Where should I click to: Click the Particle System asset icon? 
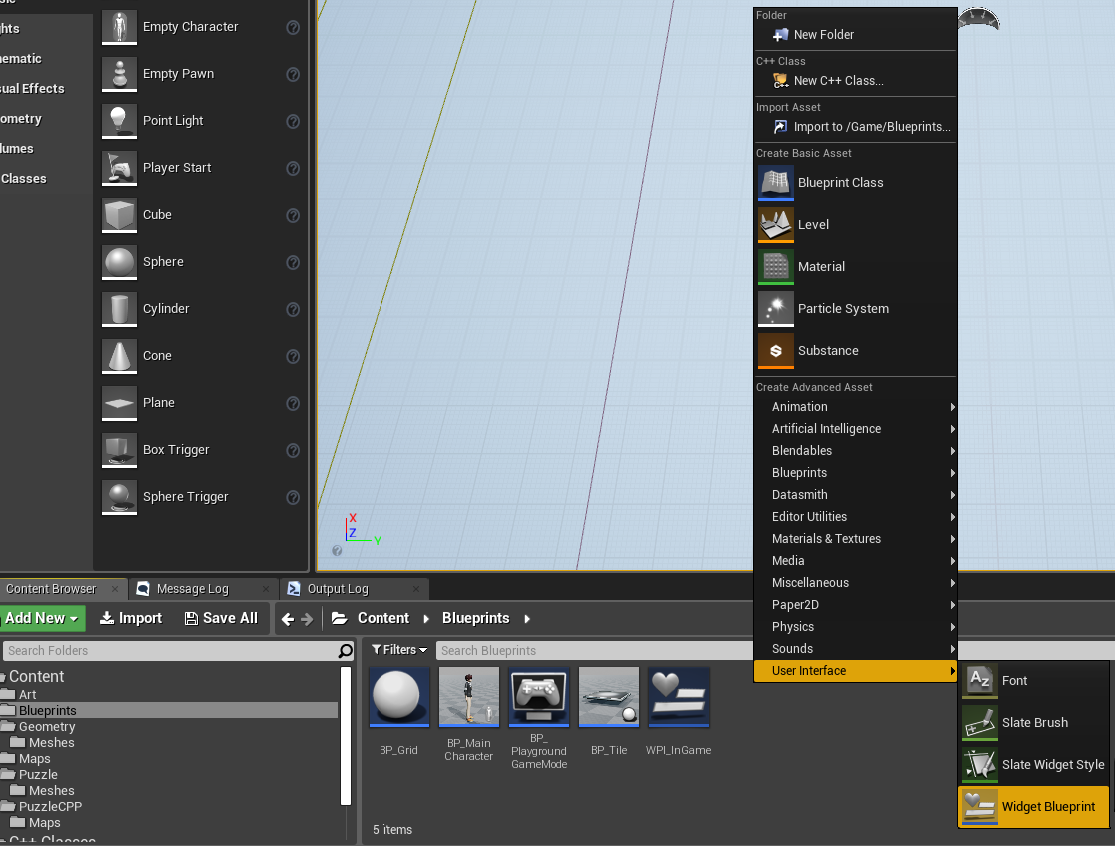[775, 308]
